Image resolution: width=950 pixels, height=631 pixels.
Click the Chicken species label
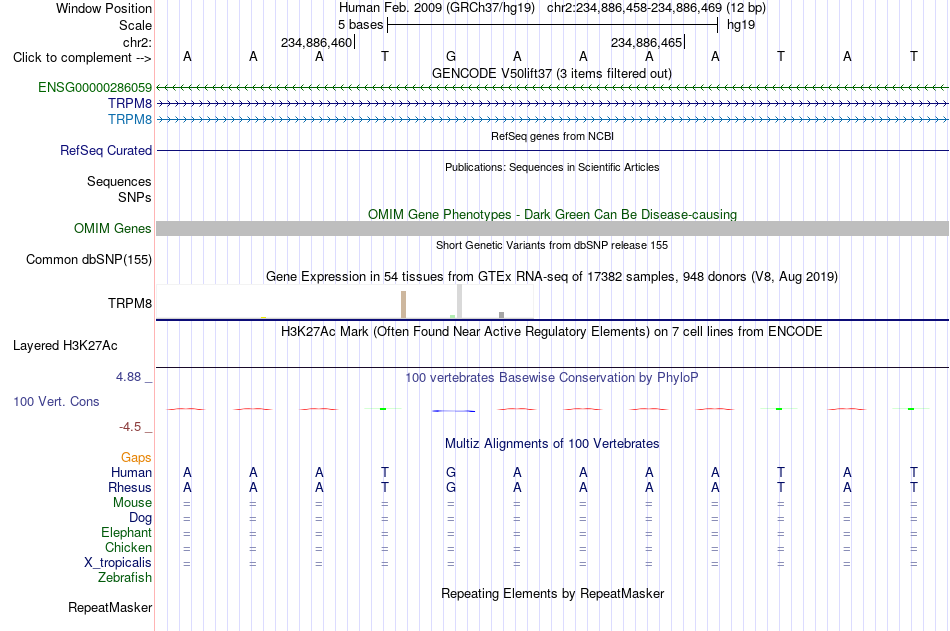tap(128, 547)
